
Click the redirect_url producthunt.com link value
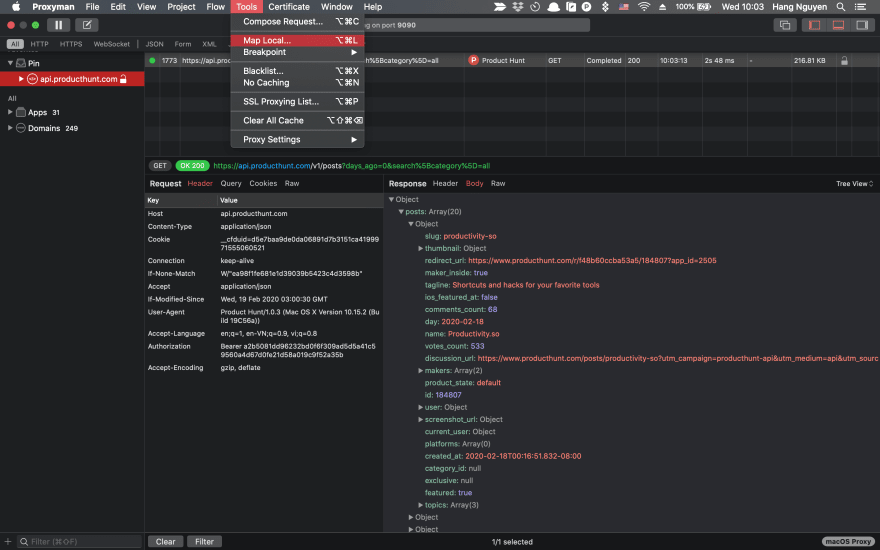pos(592,260)
